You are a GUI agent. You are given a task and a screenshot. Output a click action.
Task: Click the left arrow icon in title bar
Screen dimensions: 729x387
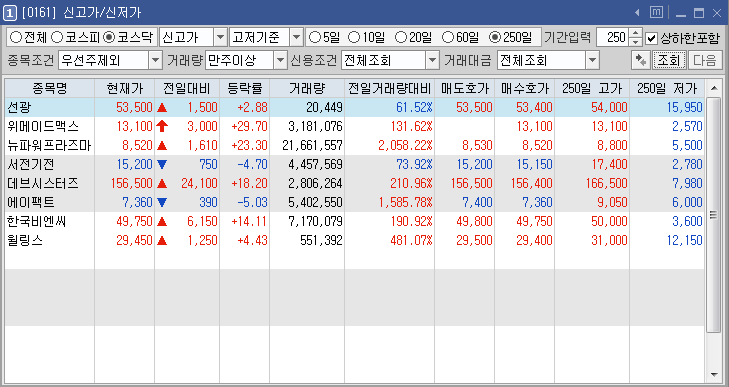[x=637, y=13]
